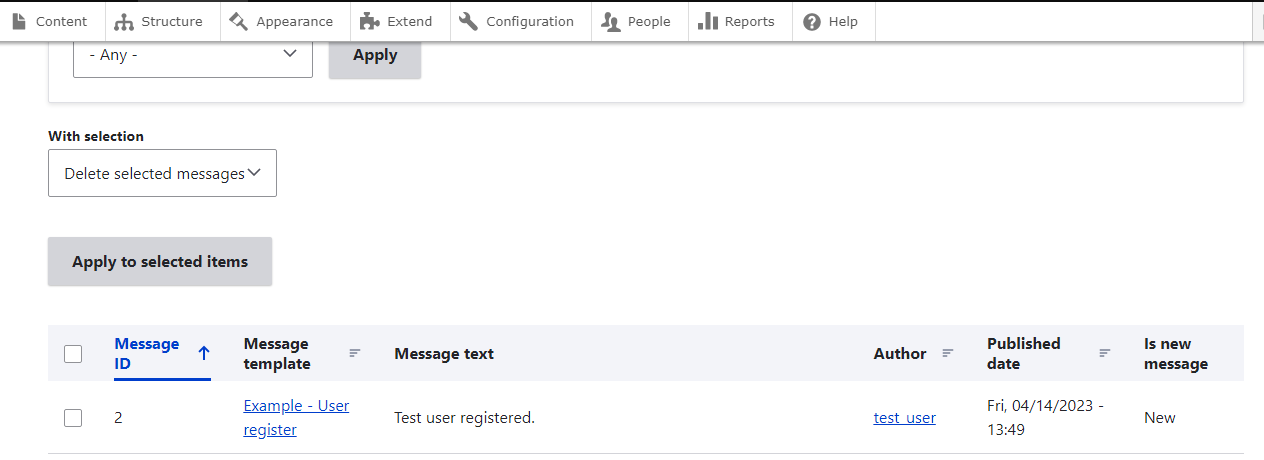Check the box for message 2
This screenshot has height=460, width=1264.
(73, 418)
